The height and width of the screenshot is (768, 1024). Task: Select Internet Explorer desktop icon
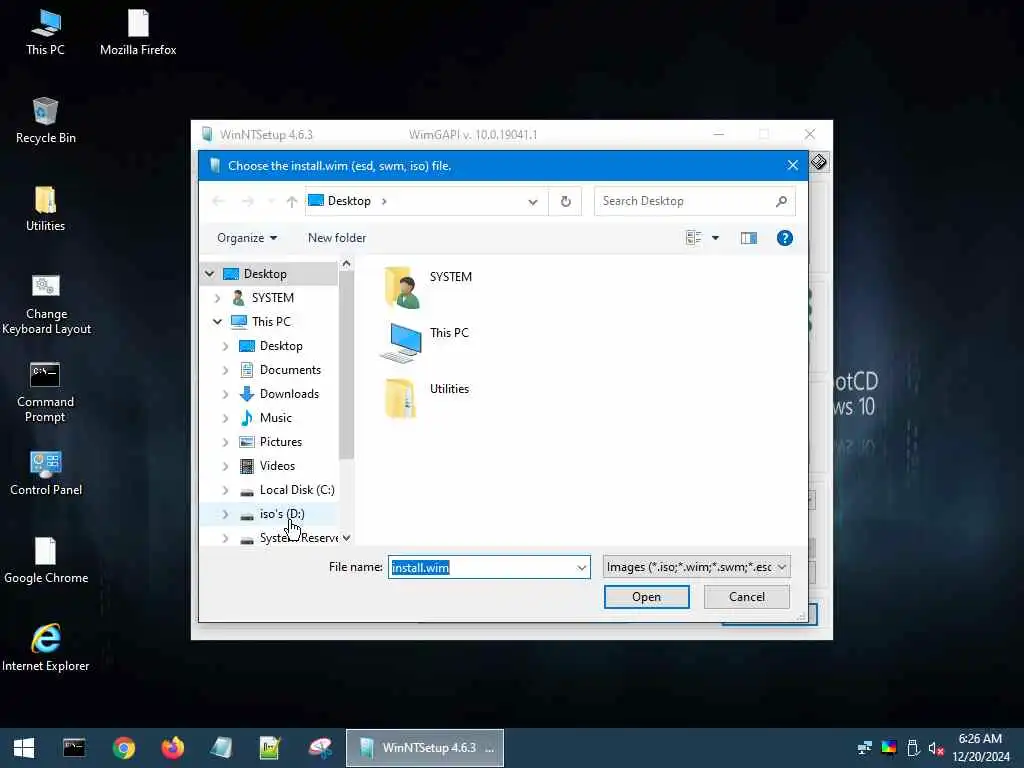pyautogui.click(x=46, y=648)
